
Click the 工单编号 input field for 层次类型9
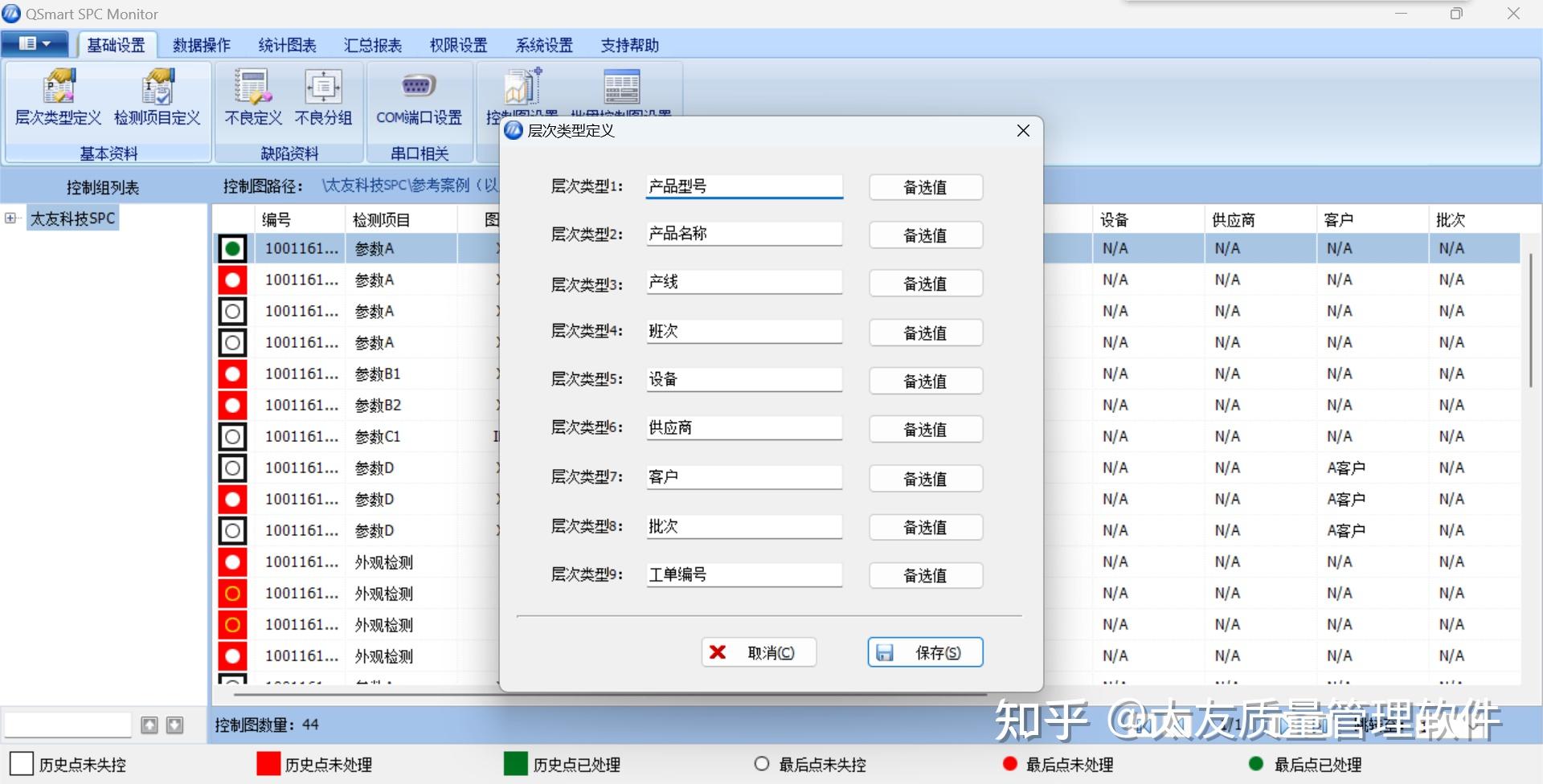pos(743,574)
